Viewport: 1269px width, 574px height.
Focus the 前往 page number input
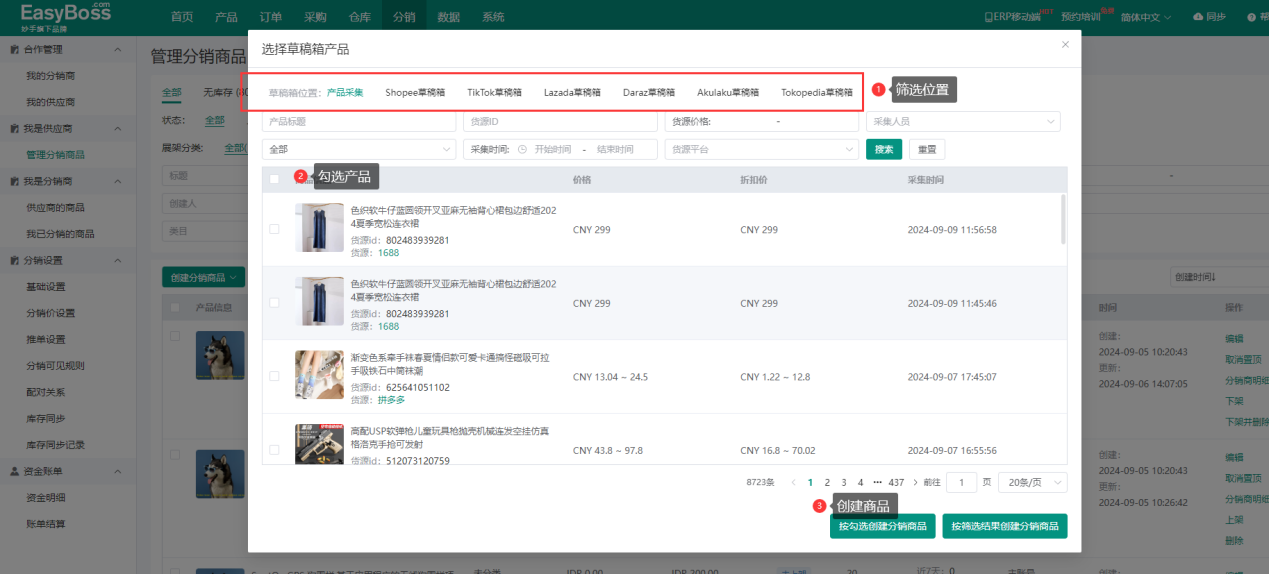(961, 482)
